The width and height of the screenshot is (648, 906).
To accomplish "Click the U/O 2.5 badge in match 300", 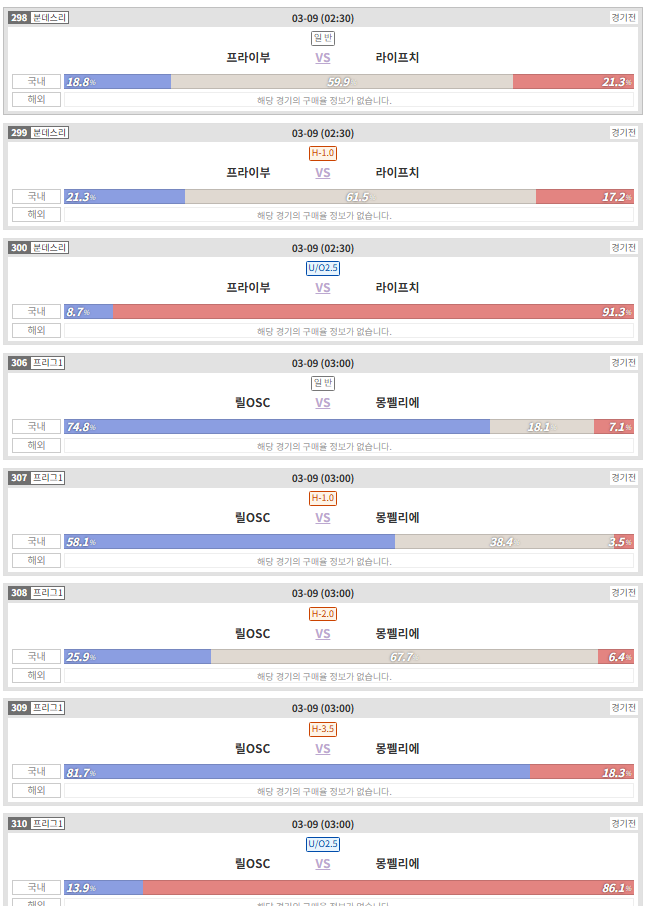I will coord(323,268).
